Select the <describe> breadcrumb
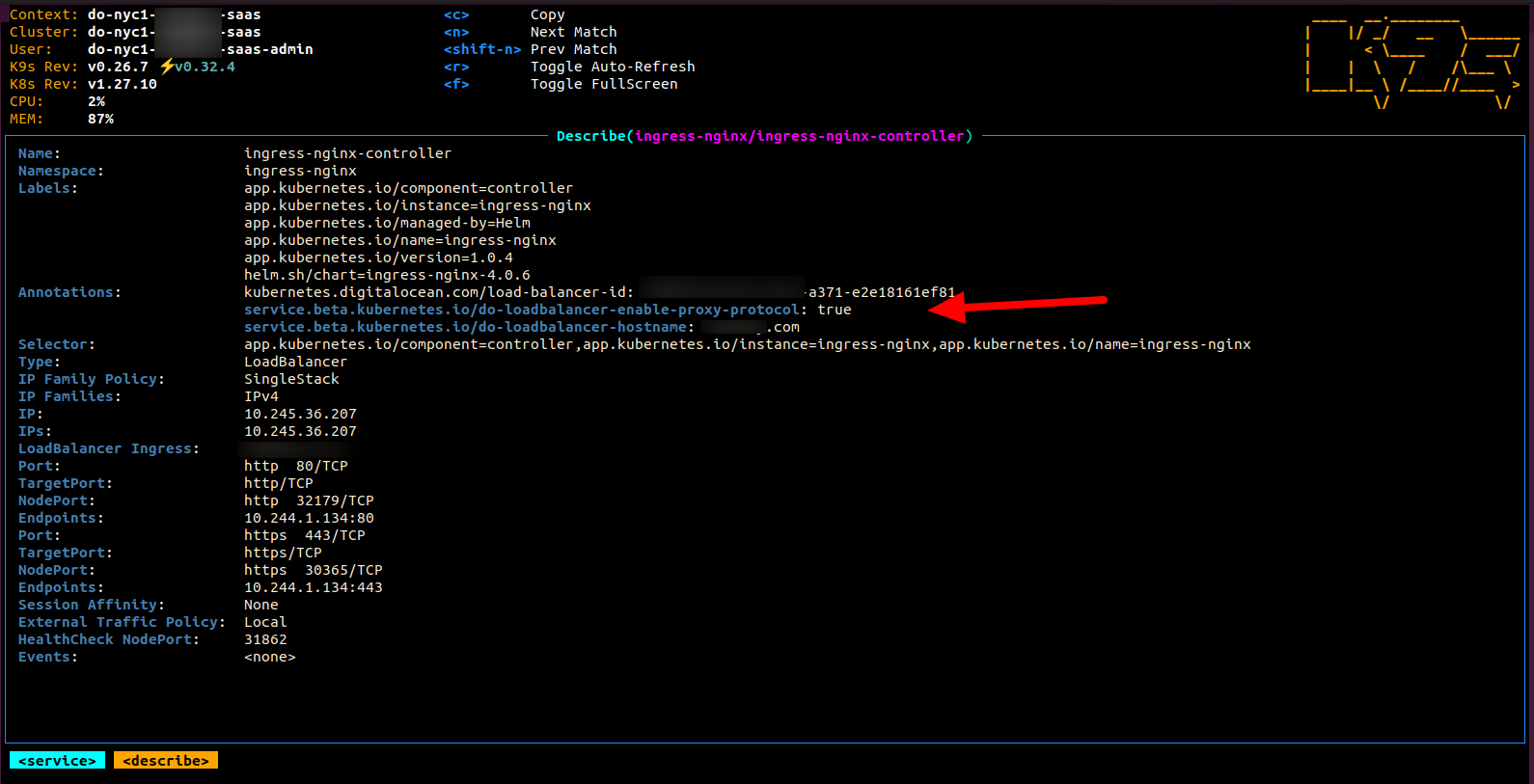This screenshot has height=784, width=1534. click(x=165, y=761)
